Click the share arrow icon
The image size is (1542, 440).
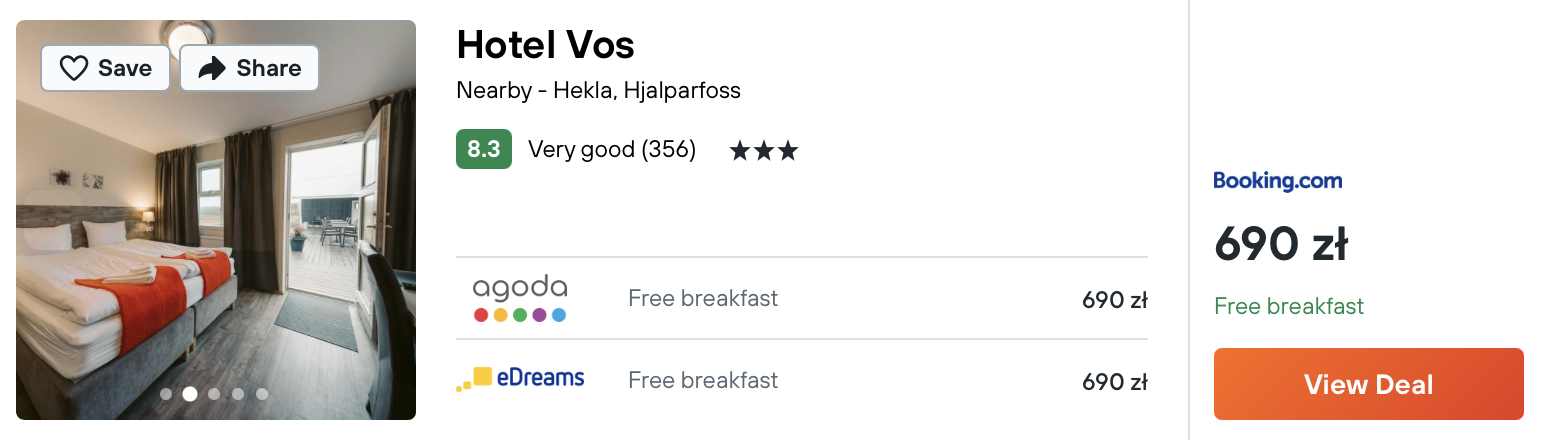[x=212, y=68]
